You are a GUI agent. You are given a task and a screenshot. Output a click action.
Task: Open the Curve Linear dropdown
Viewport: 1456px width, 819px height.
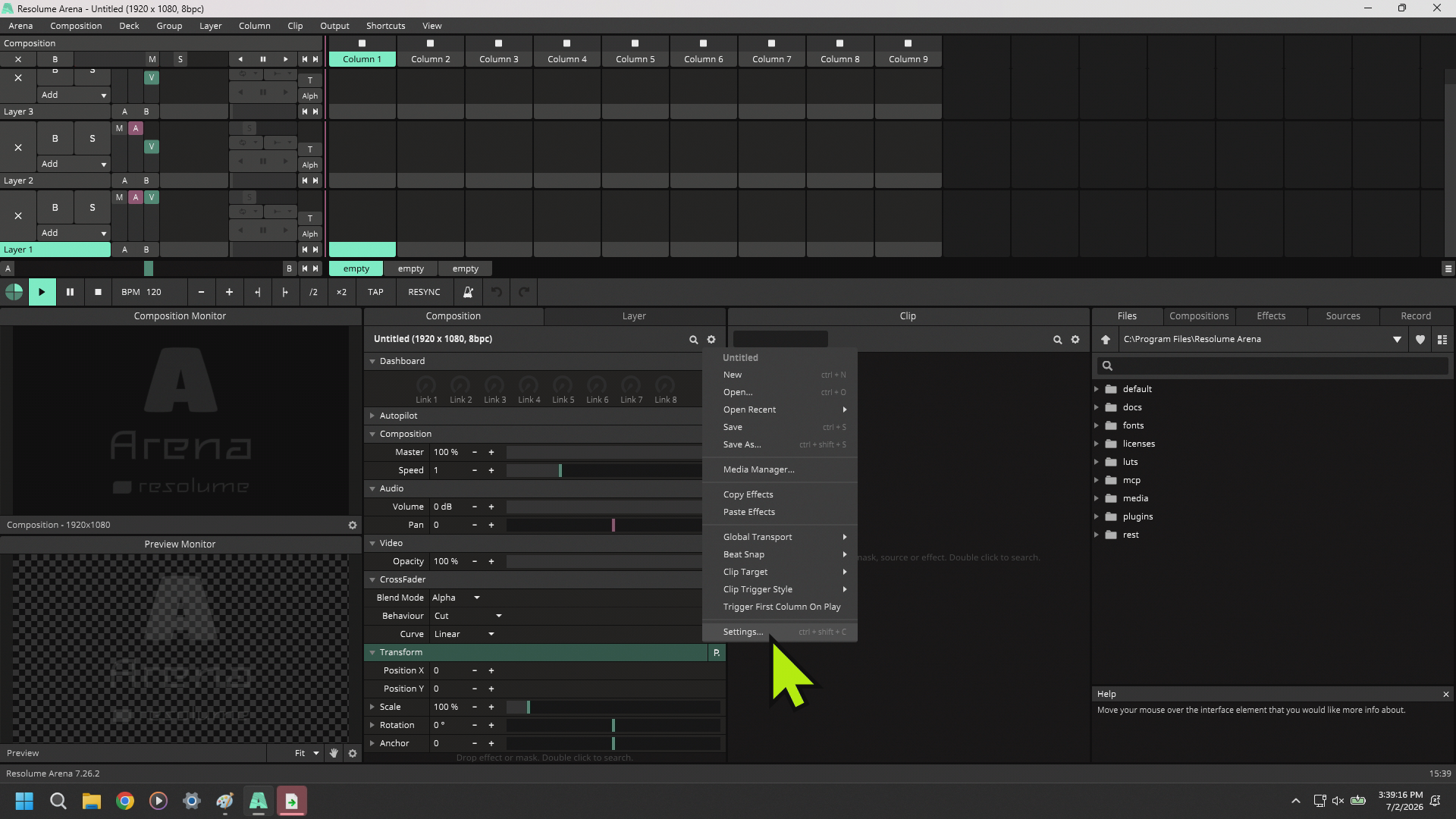pyautogui.click(x=464, y=634)
